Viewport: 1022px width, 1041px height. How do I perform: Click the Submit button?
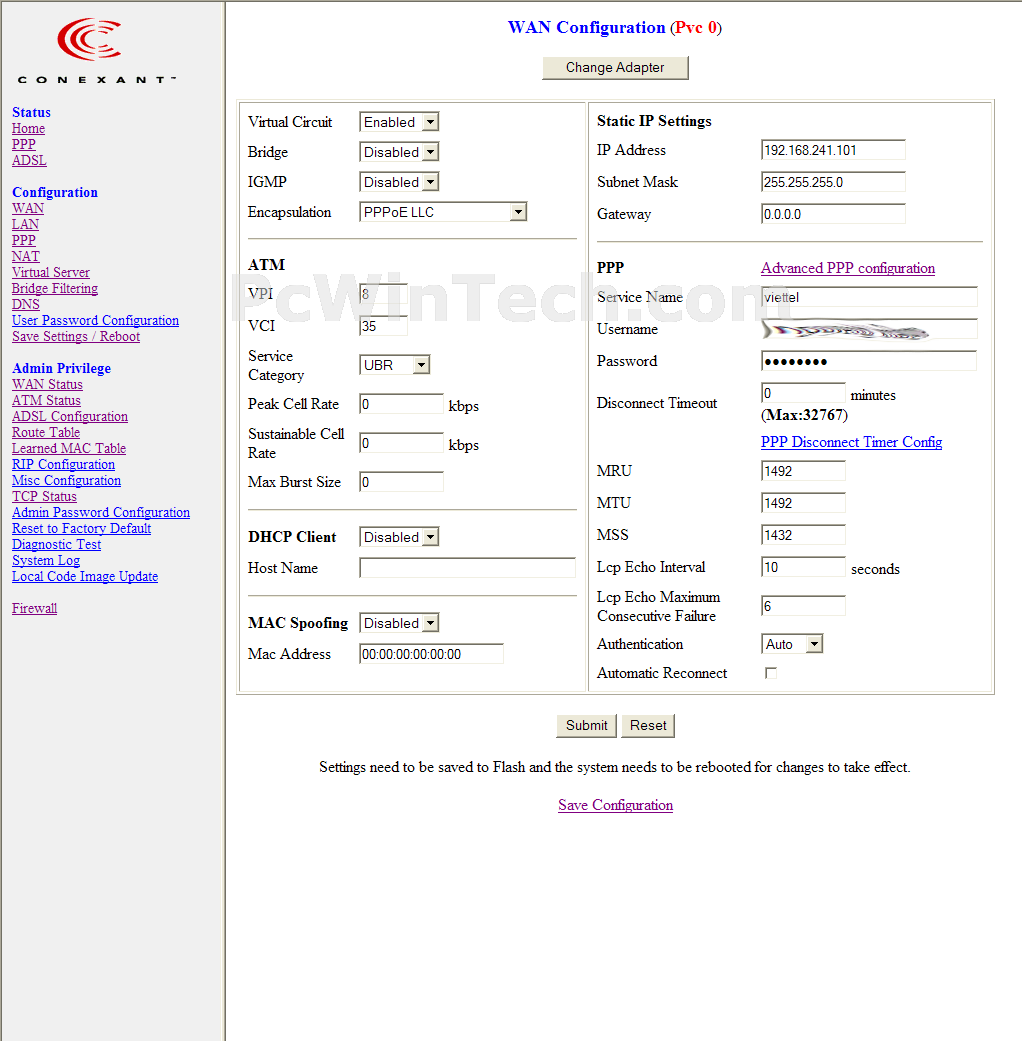point(586,726)
